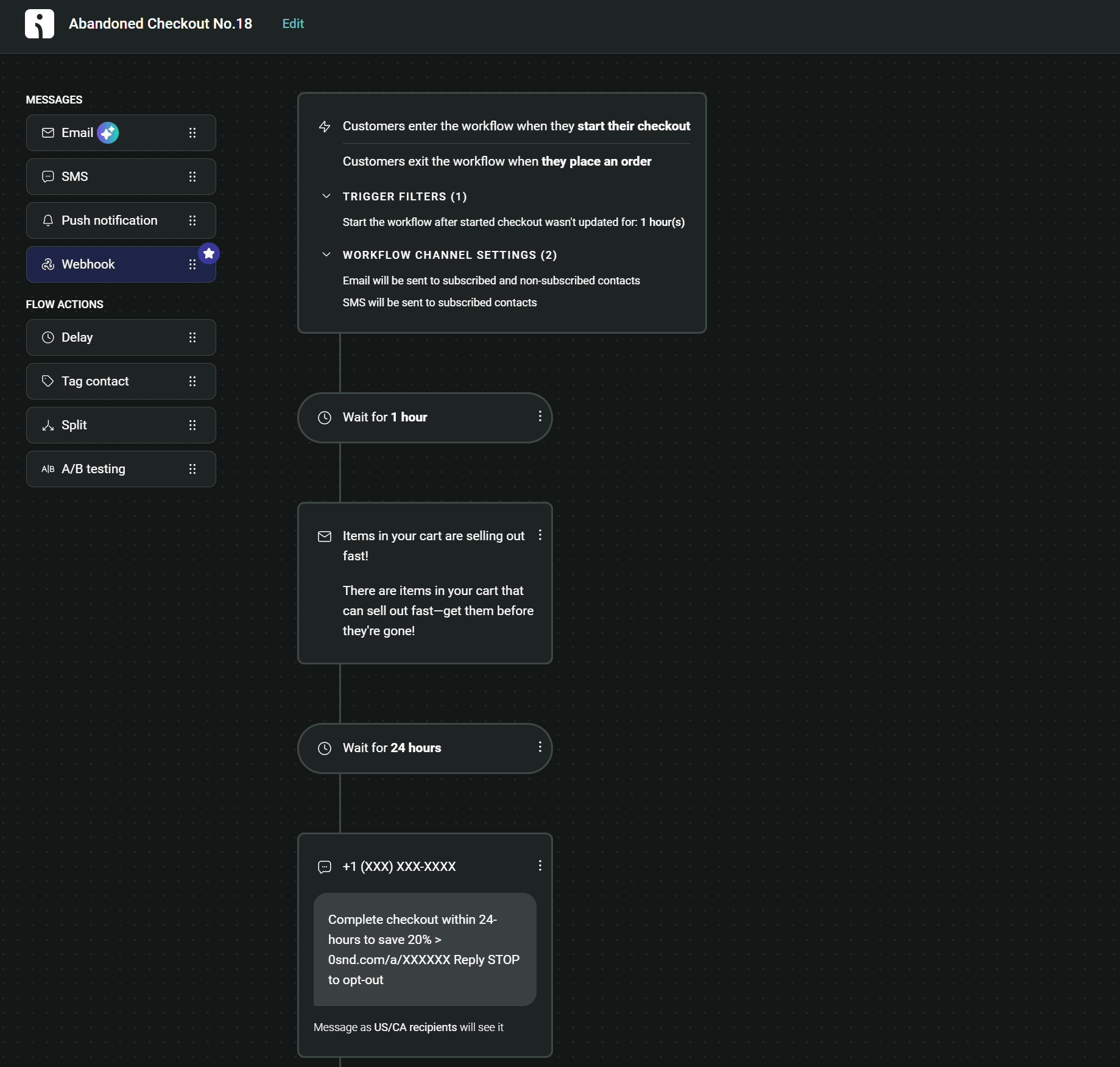
Task: Click the Push notification drag handle
Action: click(x=192, y=220)
